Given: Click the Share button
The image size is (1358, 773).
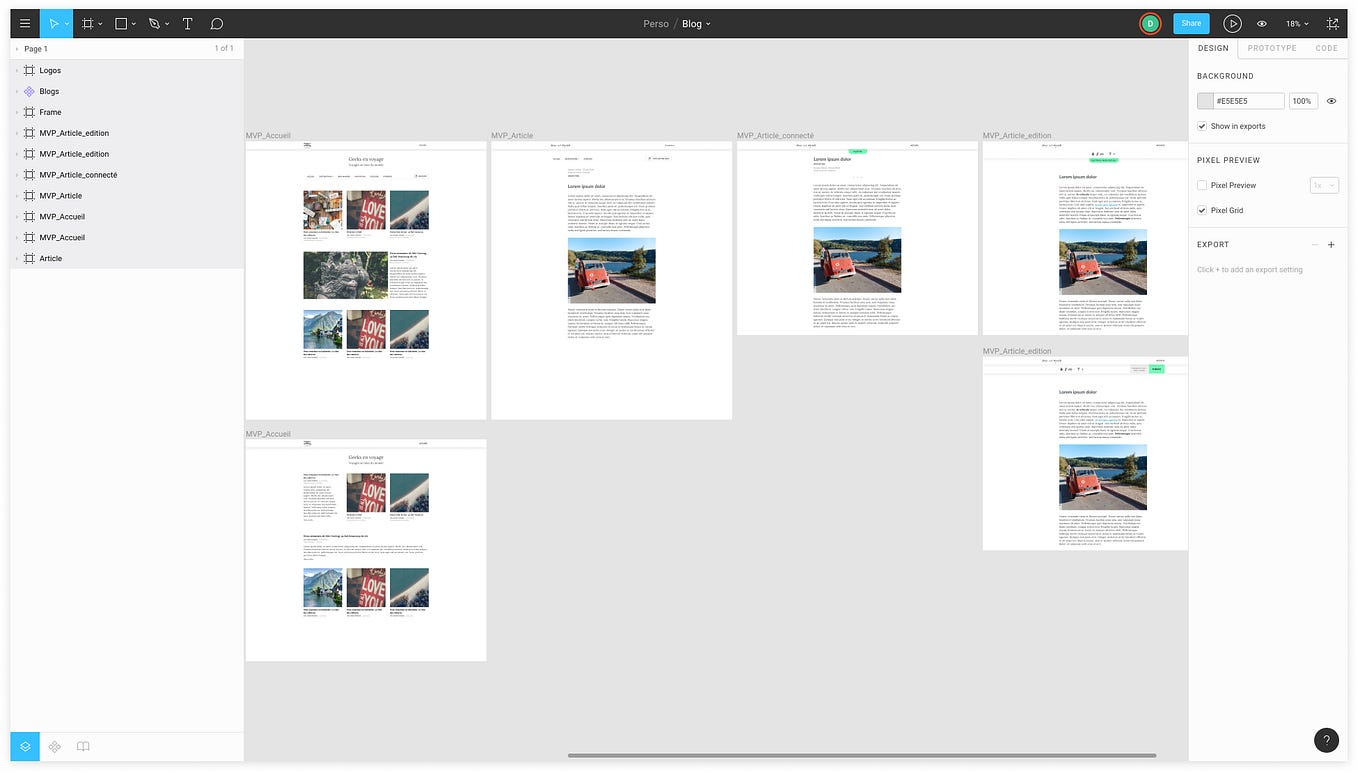Looking at the screenshot, I should pos(1191,23).
